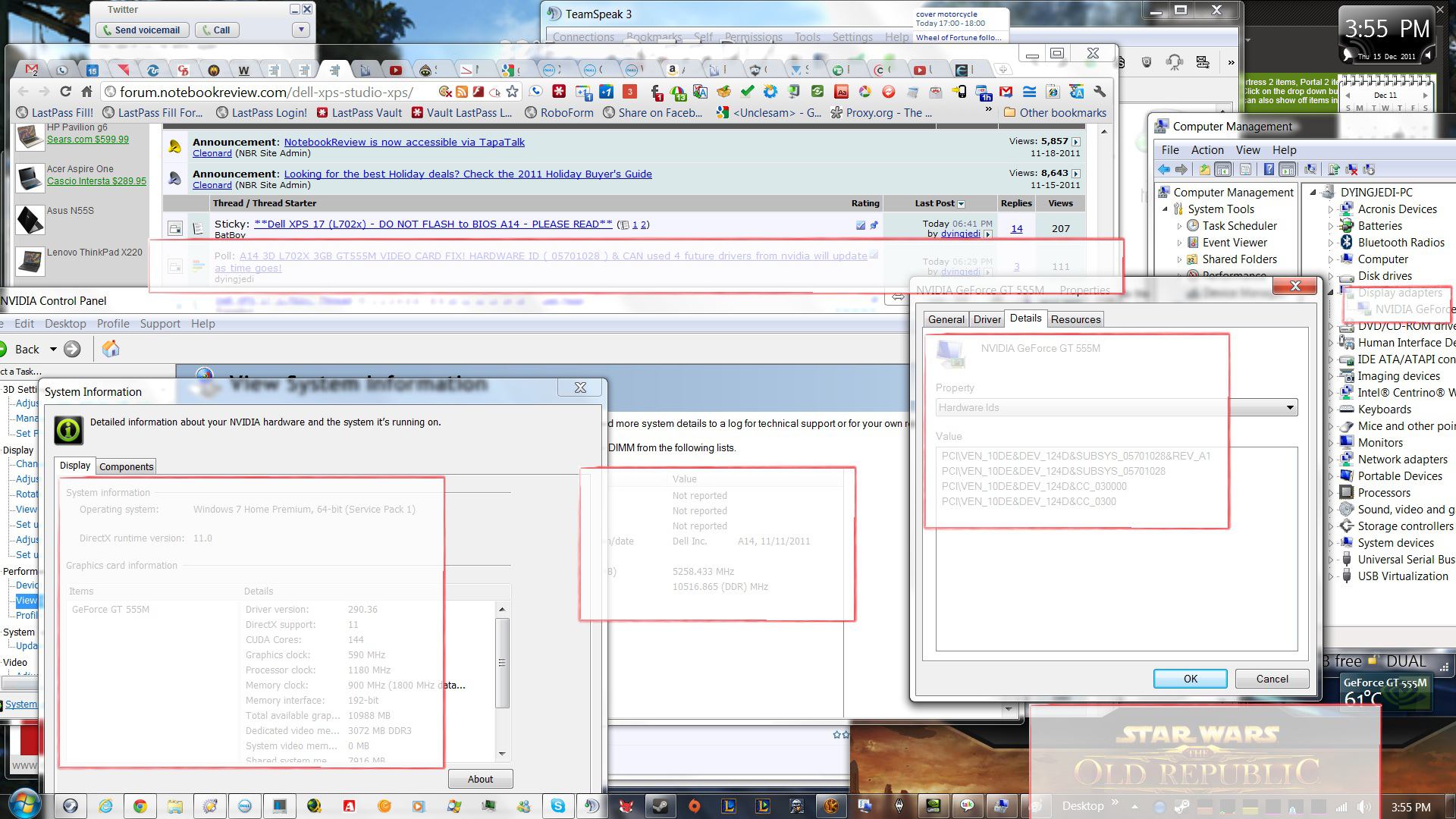Click the Windows Start orb
This screenshot has width=1456, height=819.
[24, 805]
